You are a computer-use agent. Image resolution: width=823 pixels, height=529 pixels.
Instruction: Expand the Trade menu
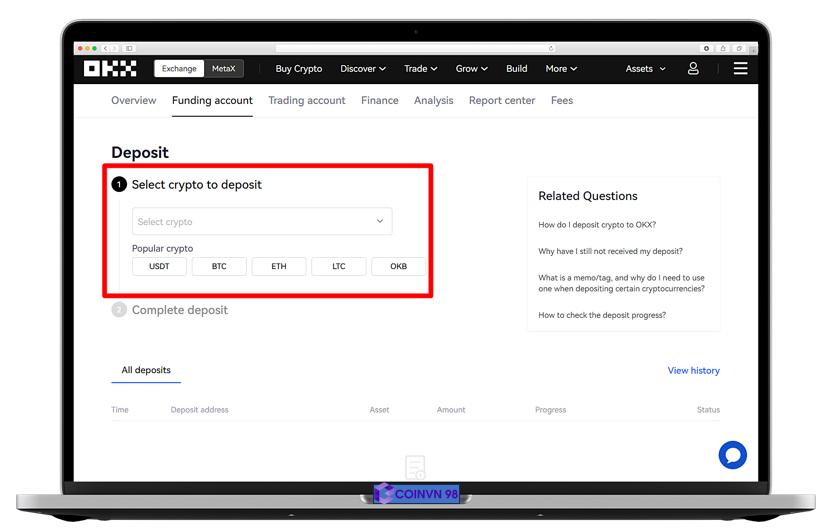(420, 69)
